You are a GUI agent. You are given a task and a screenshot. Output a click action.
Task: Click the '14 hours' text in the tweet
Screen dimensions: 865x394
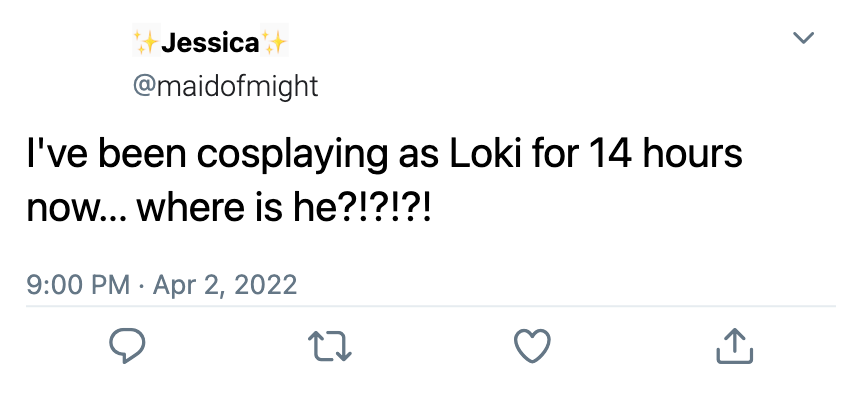(x=666, y=154)
